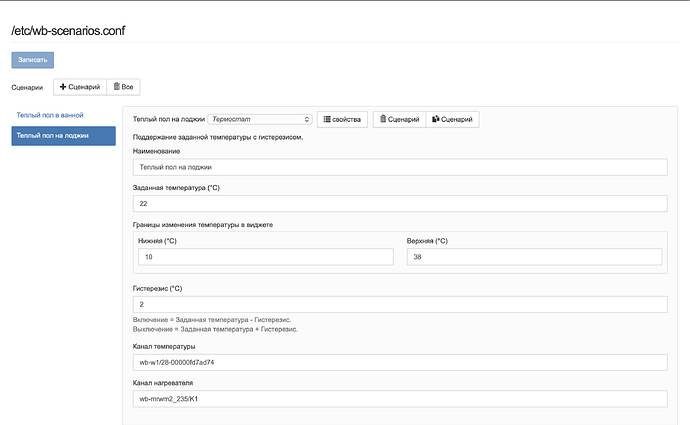This screenshot has width=690, height=425.
Task: Duplicate scenario using the copy Сценарий button
Action: pyautogui.click(x=452, y=119)
